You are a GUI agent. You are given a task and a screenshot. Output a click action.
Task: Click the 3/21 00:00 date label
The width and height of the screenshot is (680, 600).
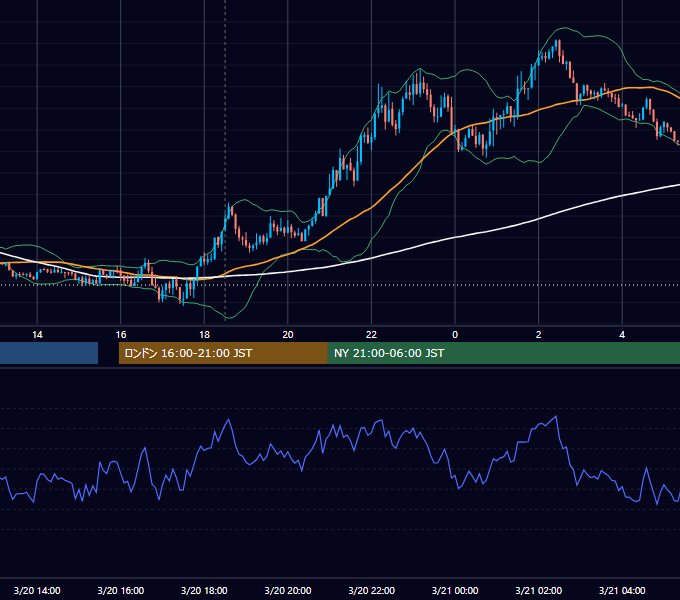(x=455, y=590)
